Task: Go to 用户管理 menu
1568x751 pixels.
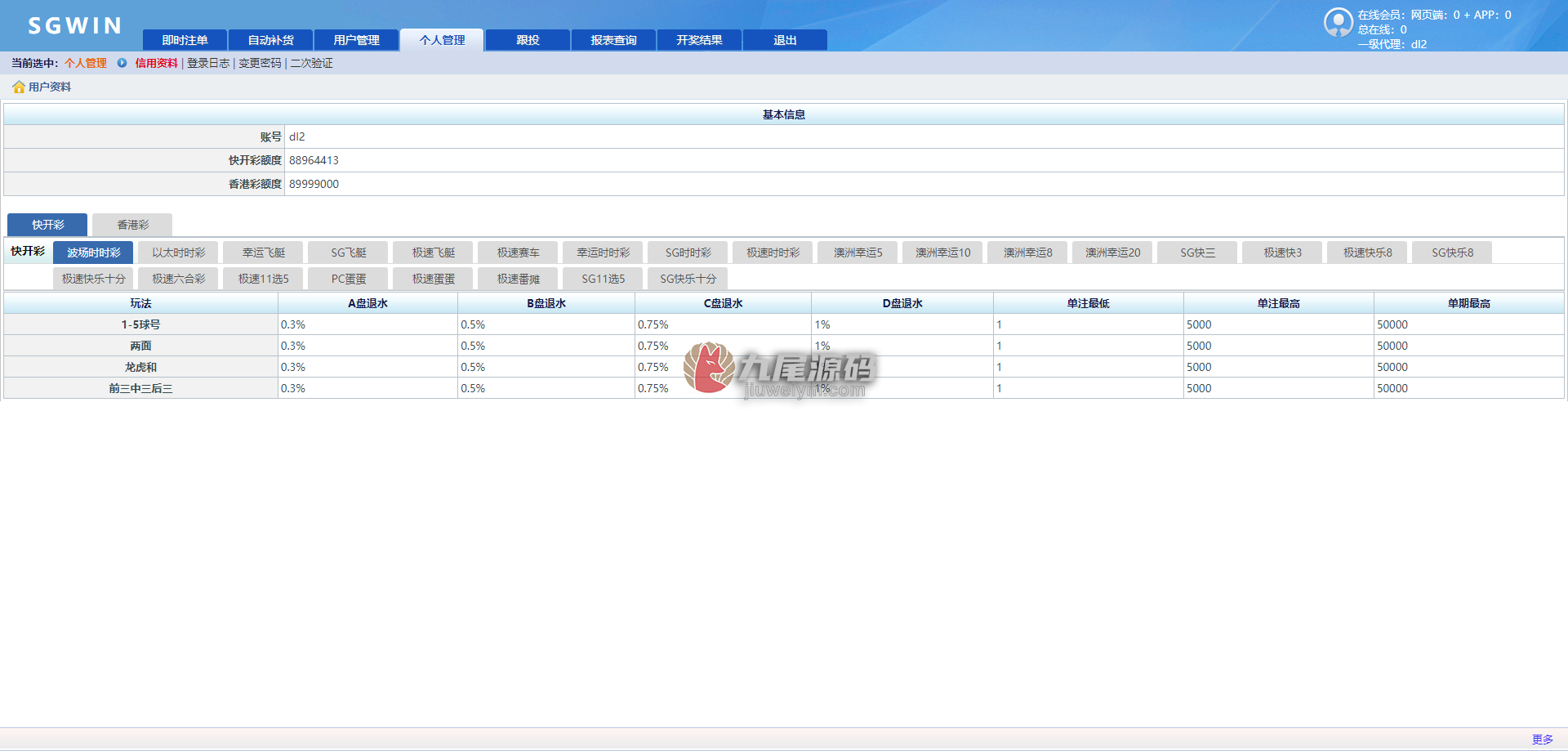Action: 356,40
